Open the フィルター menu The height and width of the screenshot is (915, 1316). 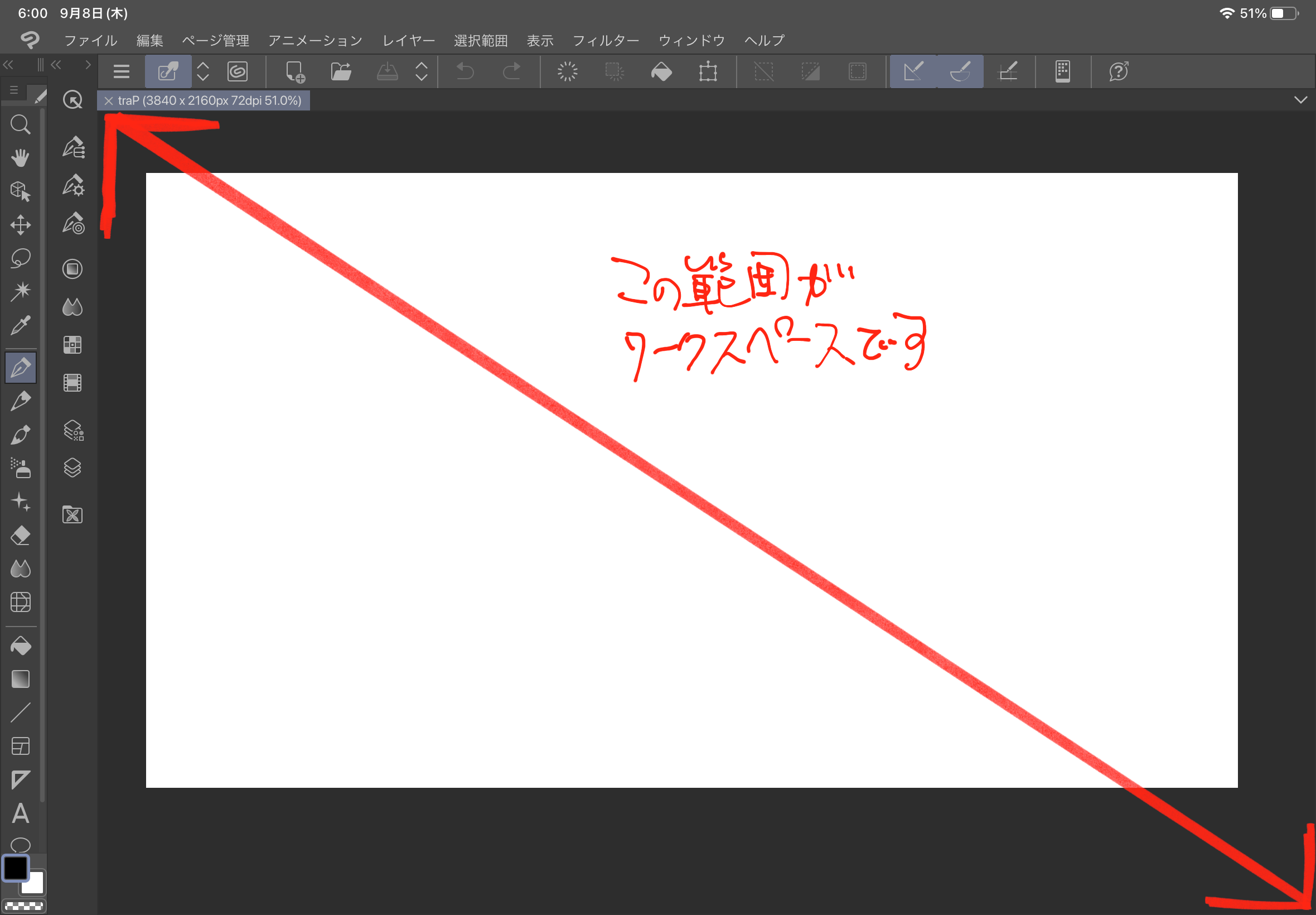(606, 40)
